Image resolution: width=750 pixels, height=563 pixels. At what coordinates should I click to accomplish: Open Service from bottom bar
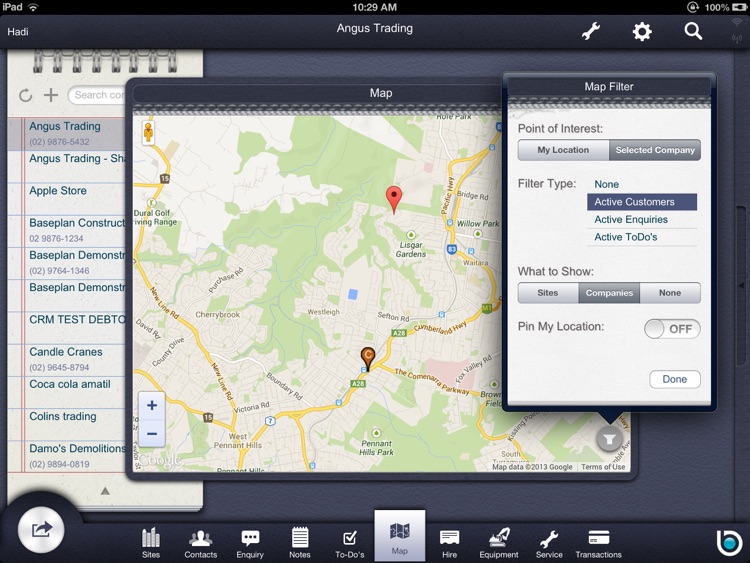point(549,543)
